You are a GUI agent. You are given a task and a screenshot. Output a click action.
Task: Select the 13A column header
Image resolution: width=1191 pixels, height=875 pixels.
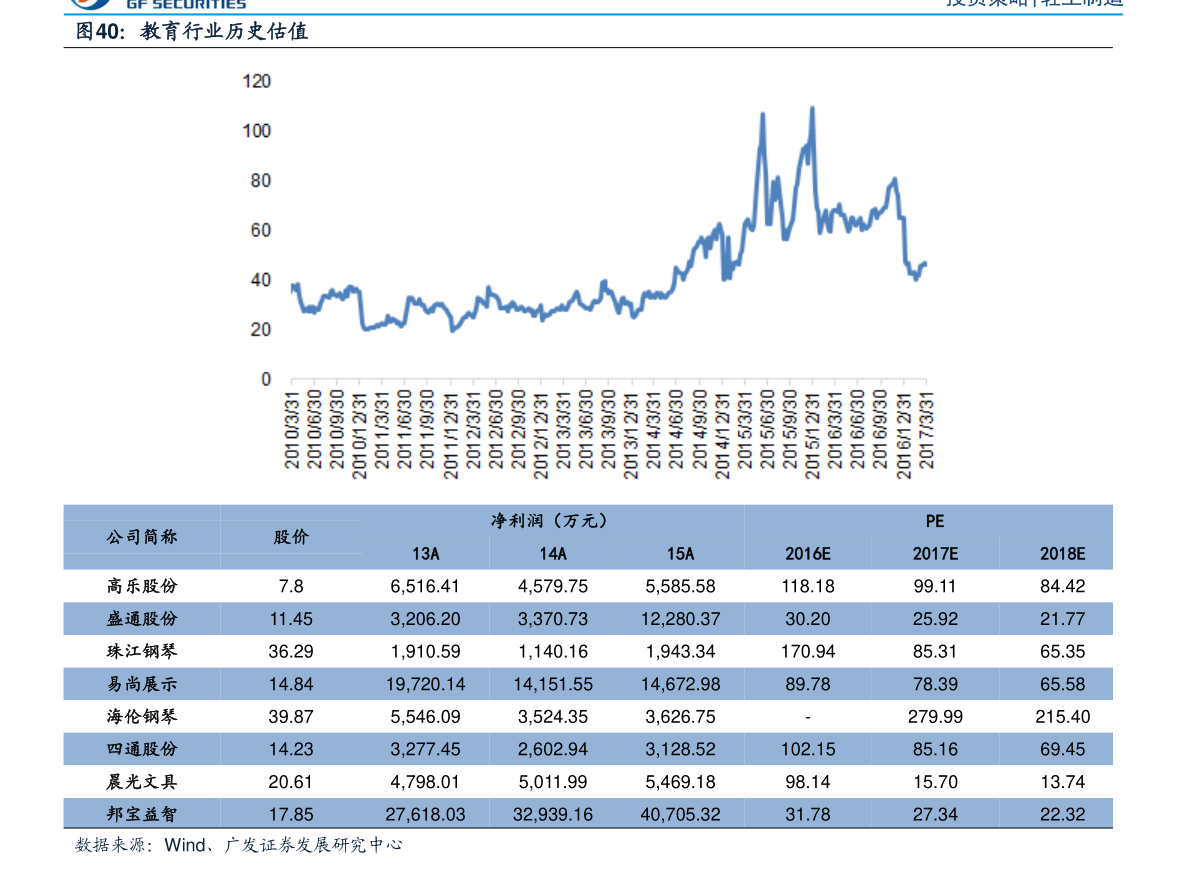click(425, 554)
